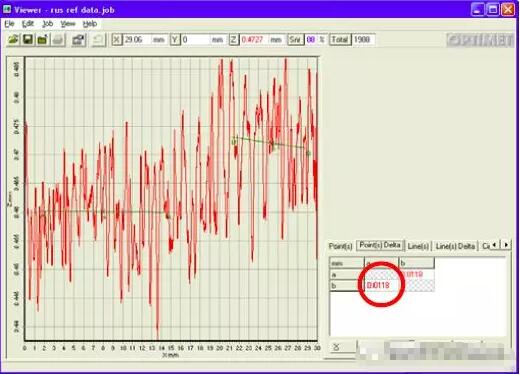Click the grayed print icon
Viewport: 520px width, 374px height.
(x=58, y=40)
